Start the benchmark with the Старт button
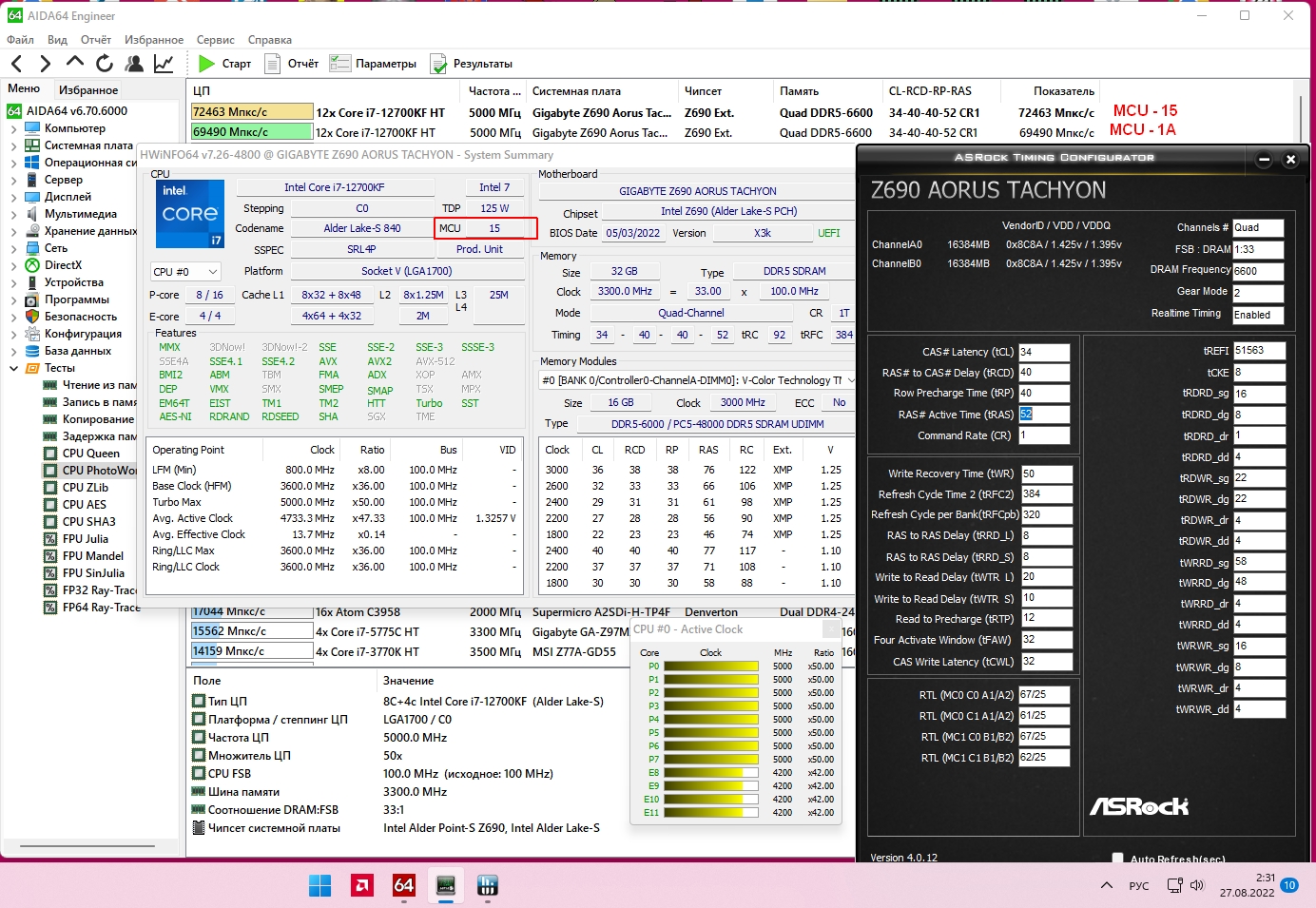The width and height of the screenshot is (1316, 908). coord(224,64)
